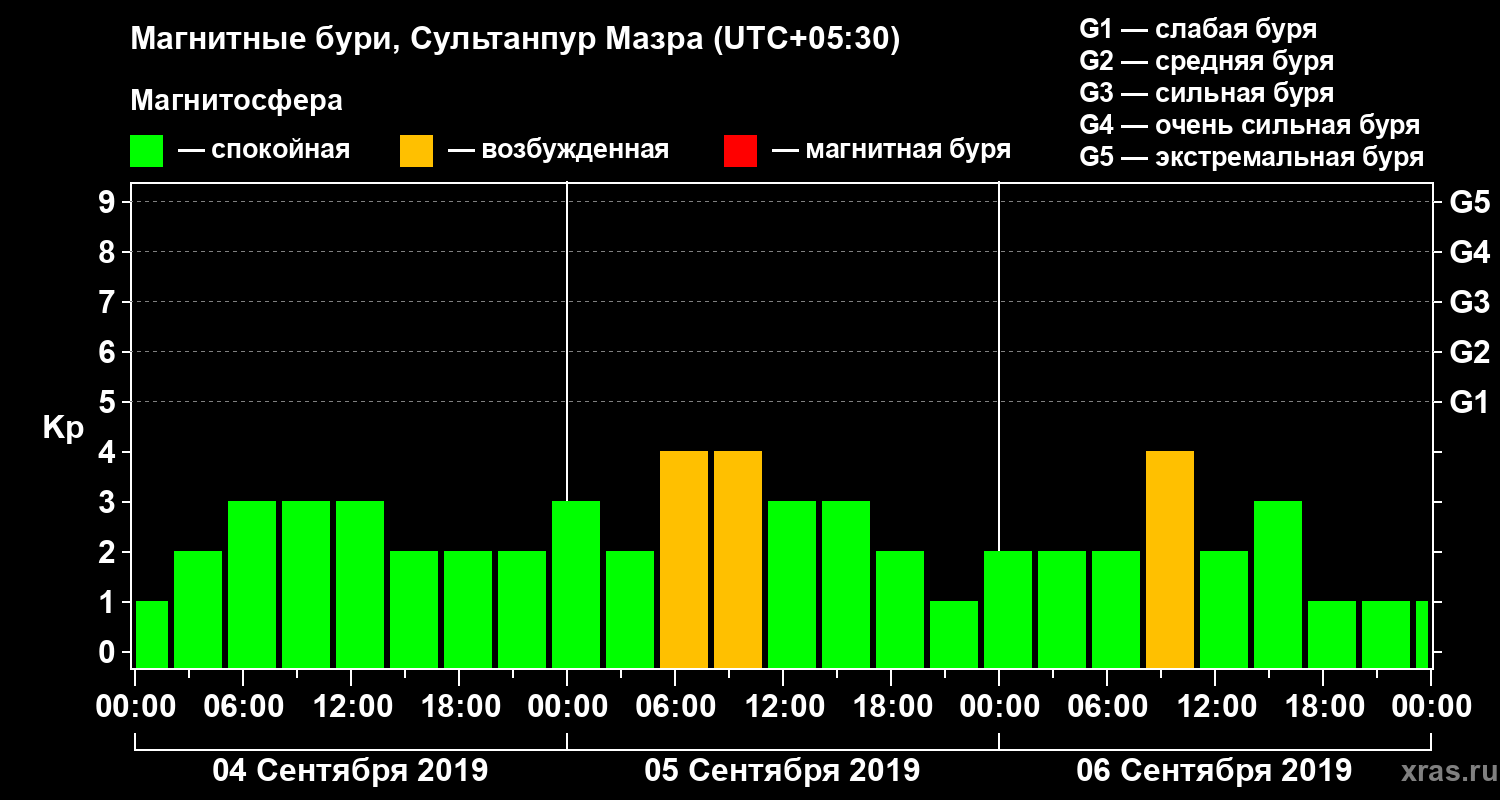Click the '— спокойная' legend label
Image resolution: width=1500 pixels, height=800 pixels.
[x=263, y=151]
